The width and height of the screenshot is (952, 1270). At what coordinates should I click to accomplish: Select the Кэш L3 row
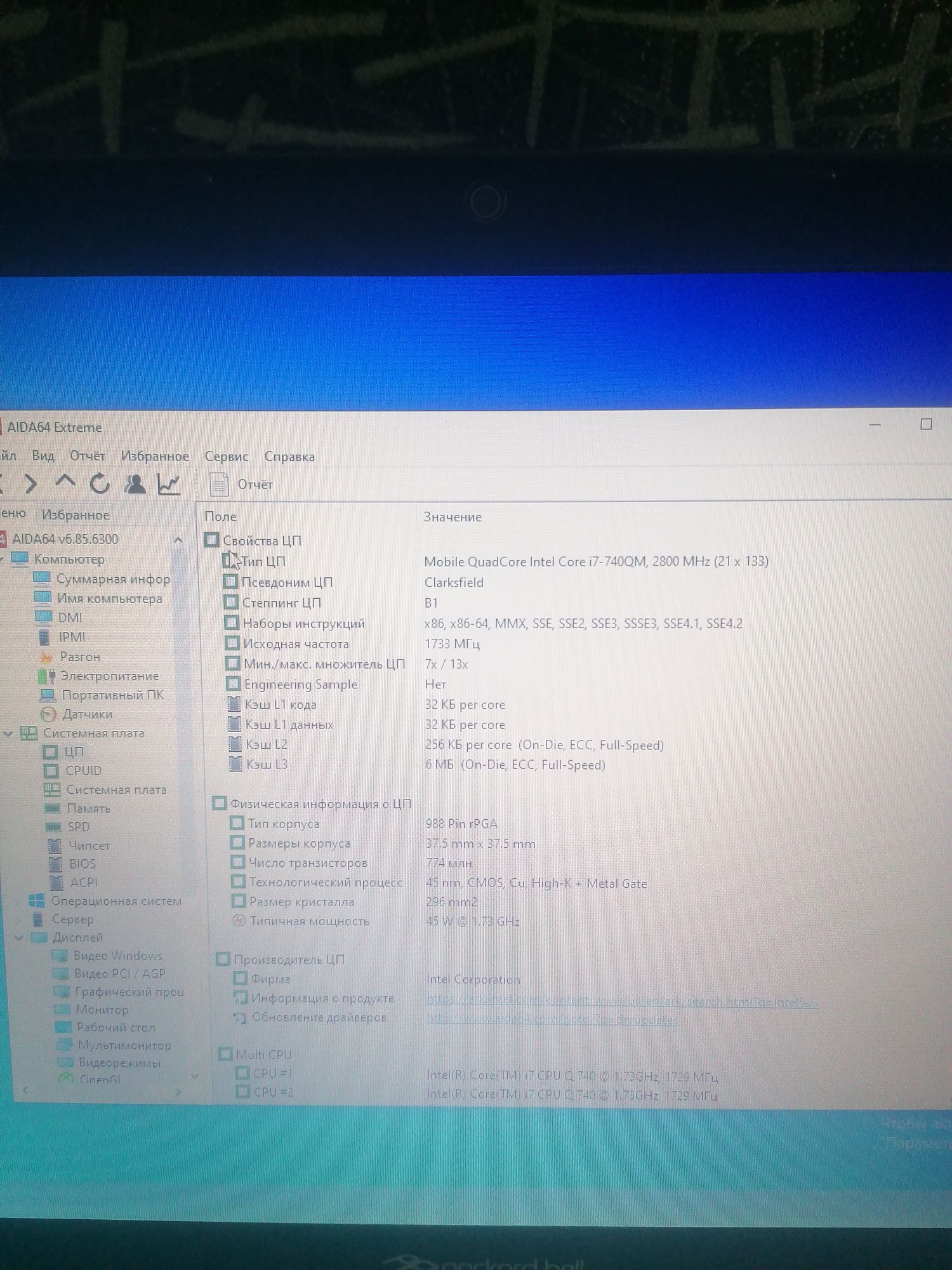pyautogui.click(x=417, y=765)
